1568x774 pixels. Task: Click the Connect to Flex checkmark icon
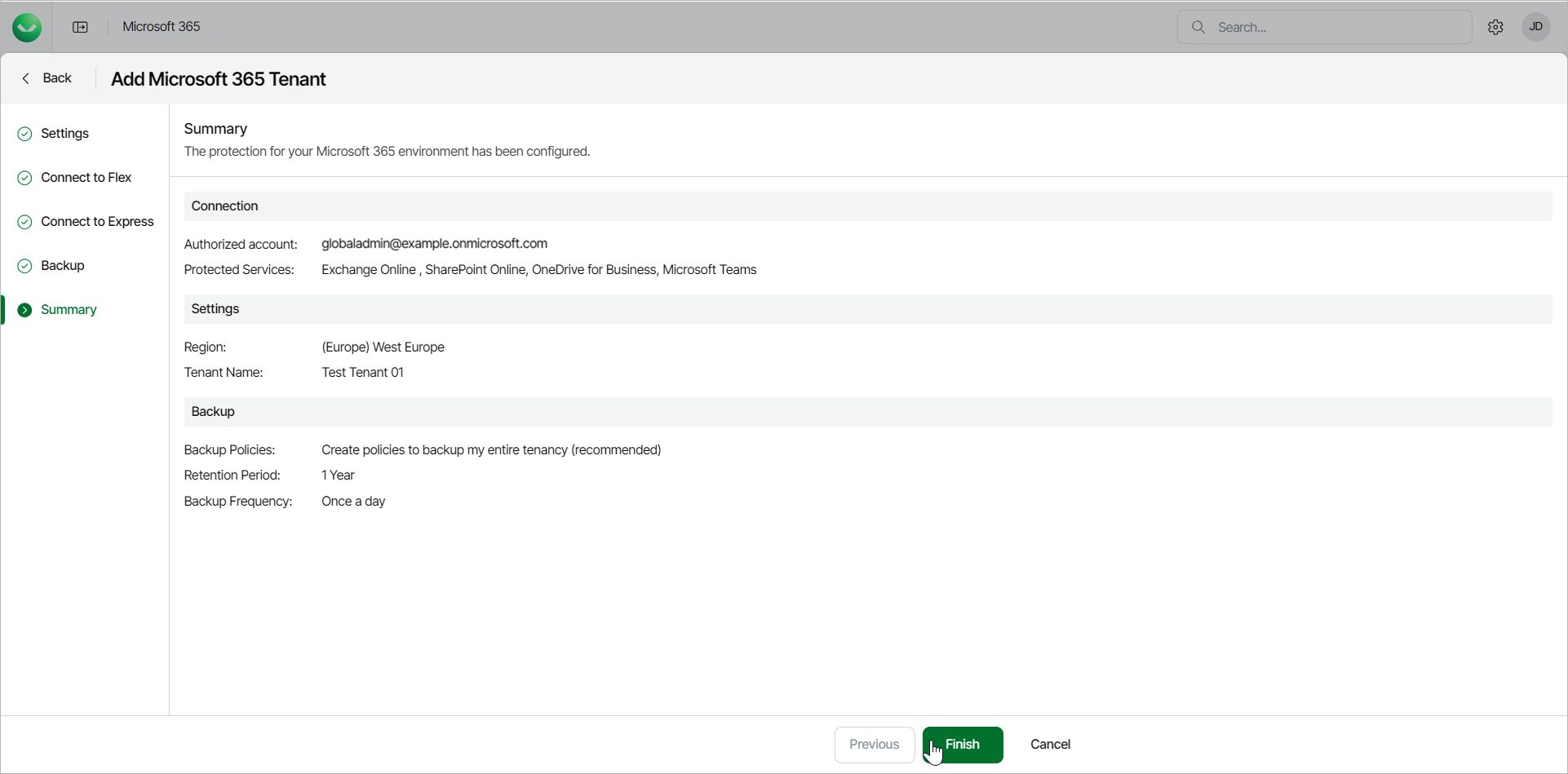point(25,178)
